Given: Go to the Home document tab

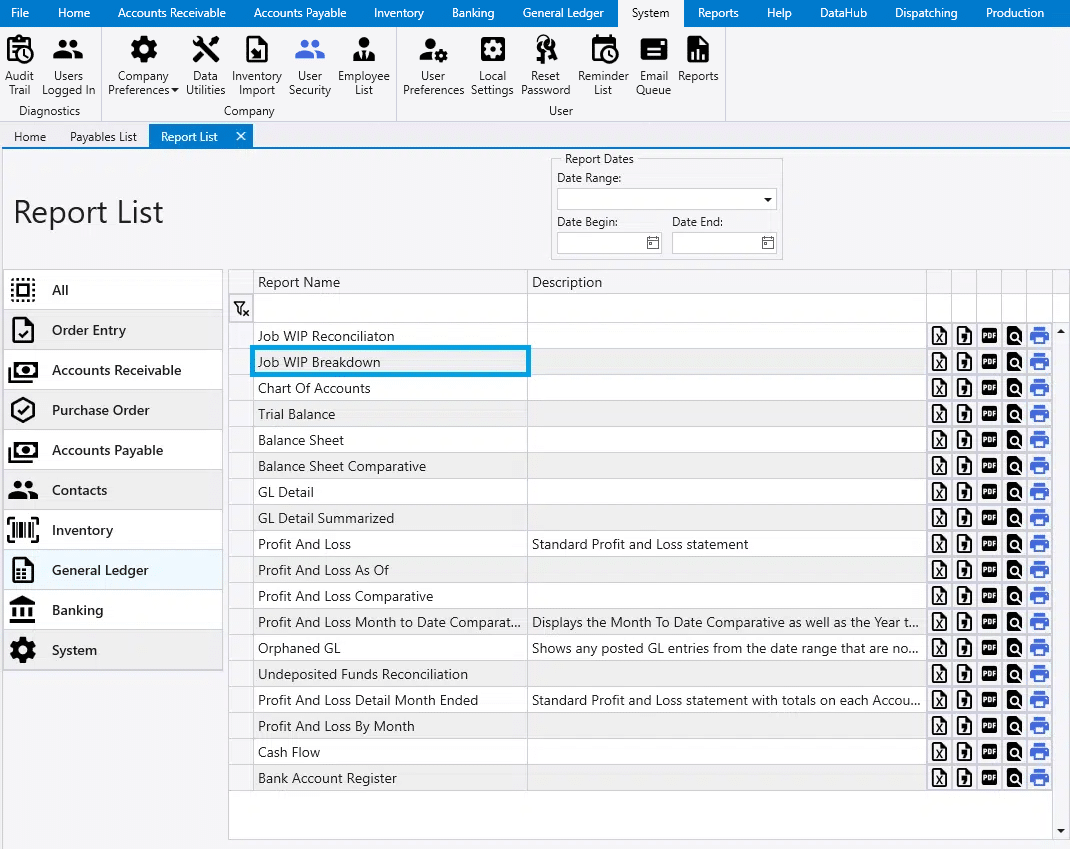Looking at the screenshot, I should (30, 136).
